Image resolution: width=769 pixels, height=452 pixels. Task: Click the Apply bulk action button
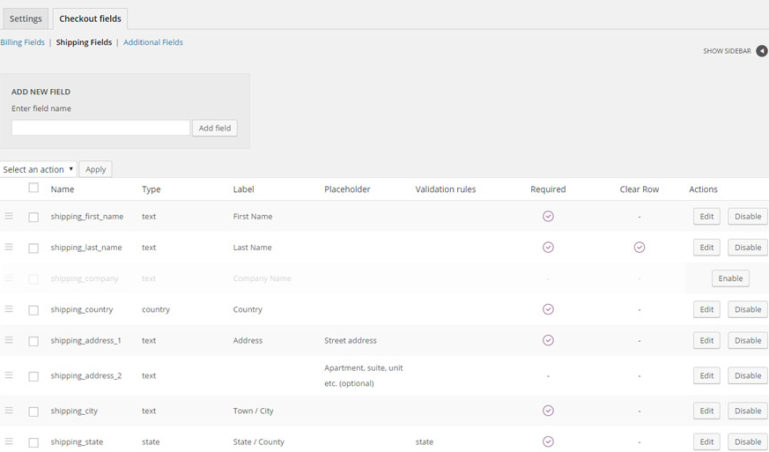pyautogui.click(x=96, y=170)
